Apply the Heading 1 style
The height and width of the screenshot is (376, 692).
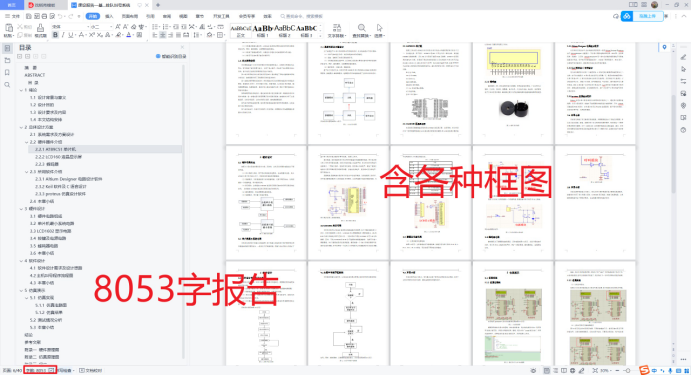pyautogui.click(x=262, y=31)
